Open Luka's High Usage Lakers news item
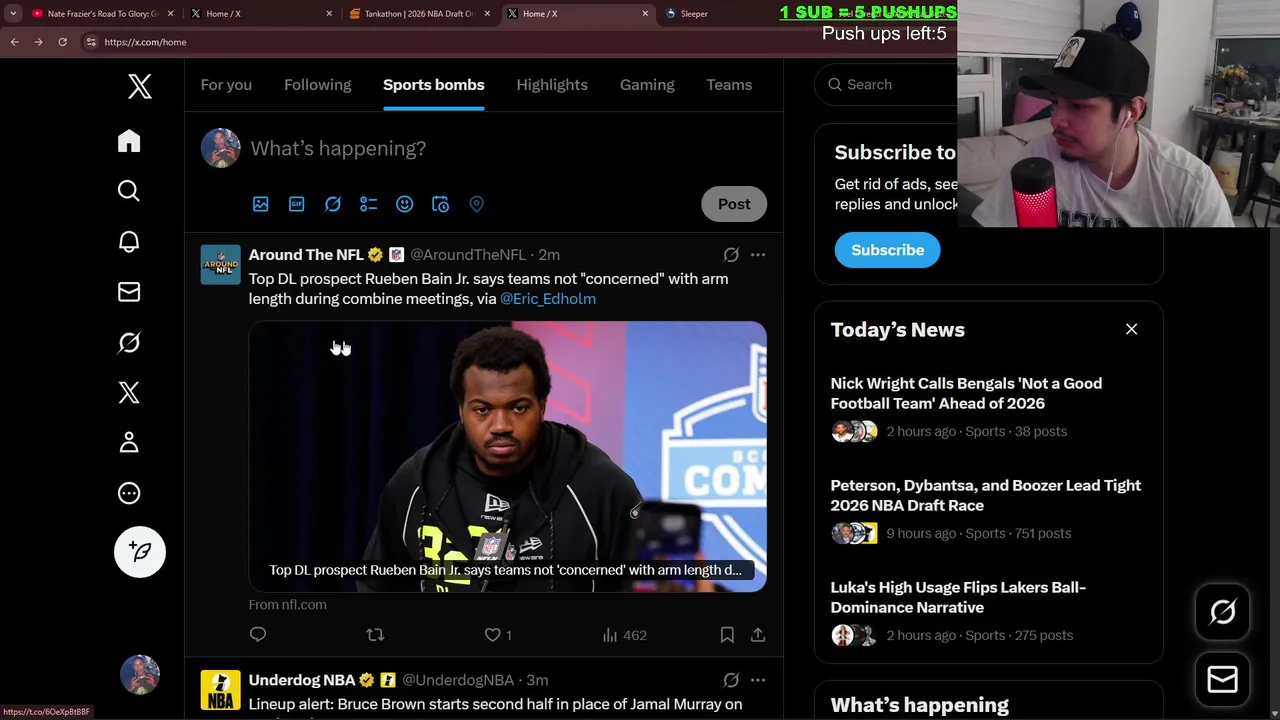This screenshot has width=1280, height=720. pos(989,611)
